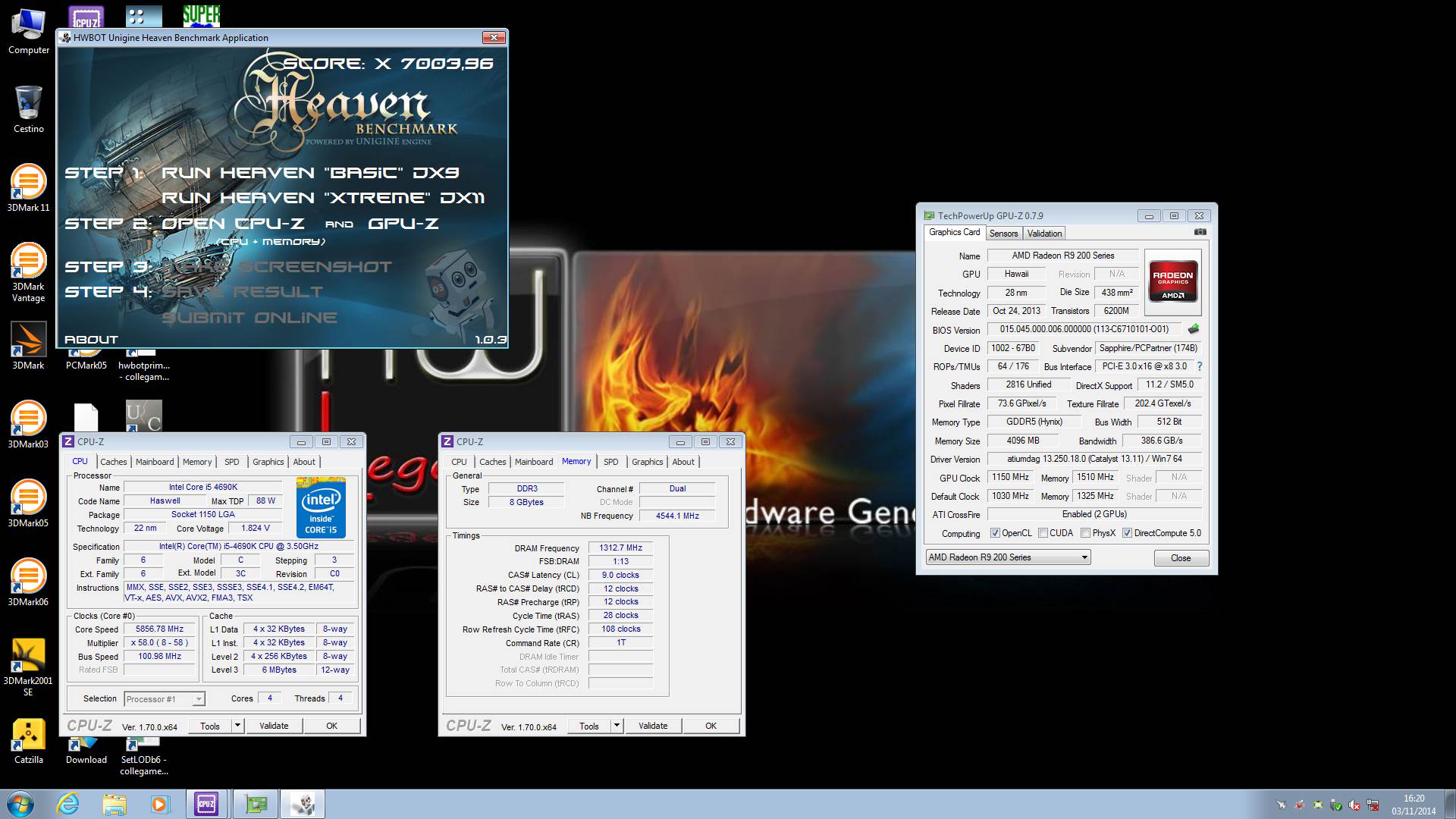Expand Tools arrow in CPU-Z Memory window
This screenshot has height=819, width=1456.
pyautogui.click(x=617, y=726)
